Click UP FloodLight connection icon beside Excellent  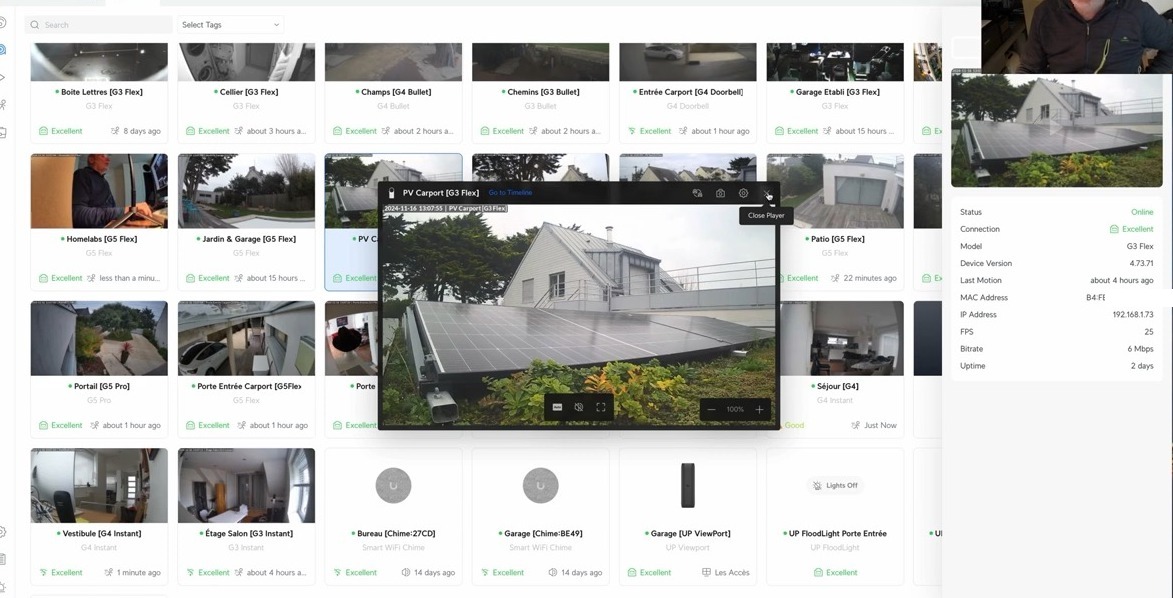click(x=818, y=573)
